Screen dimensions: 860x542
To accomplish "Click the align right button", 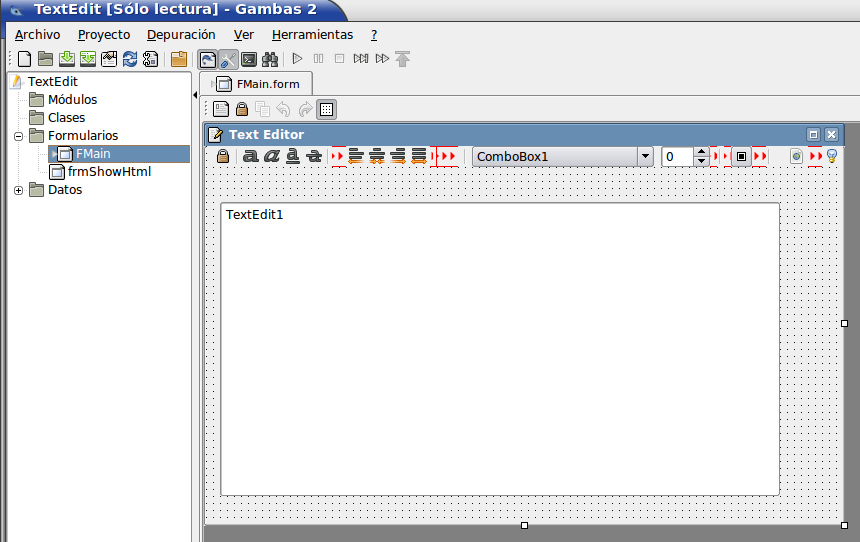I will (x=398, y=156).
